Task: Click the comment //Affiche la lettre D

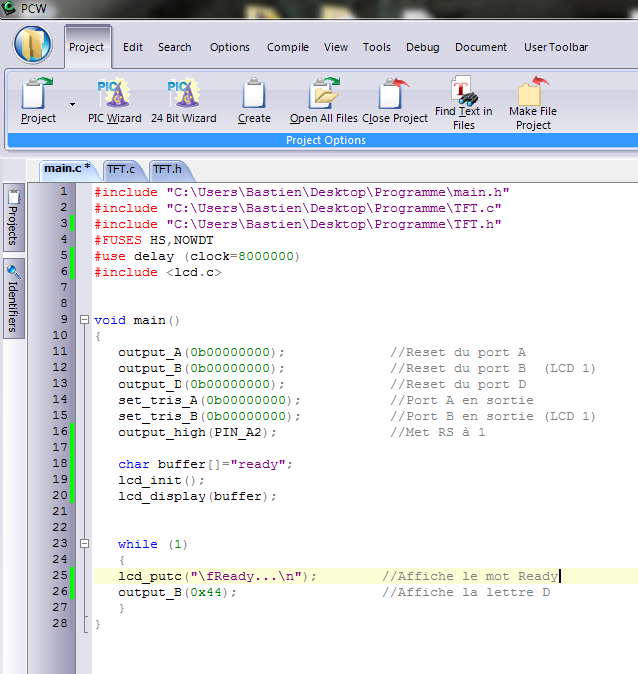Action: 466,592
